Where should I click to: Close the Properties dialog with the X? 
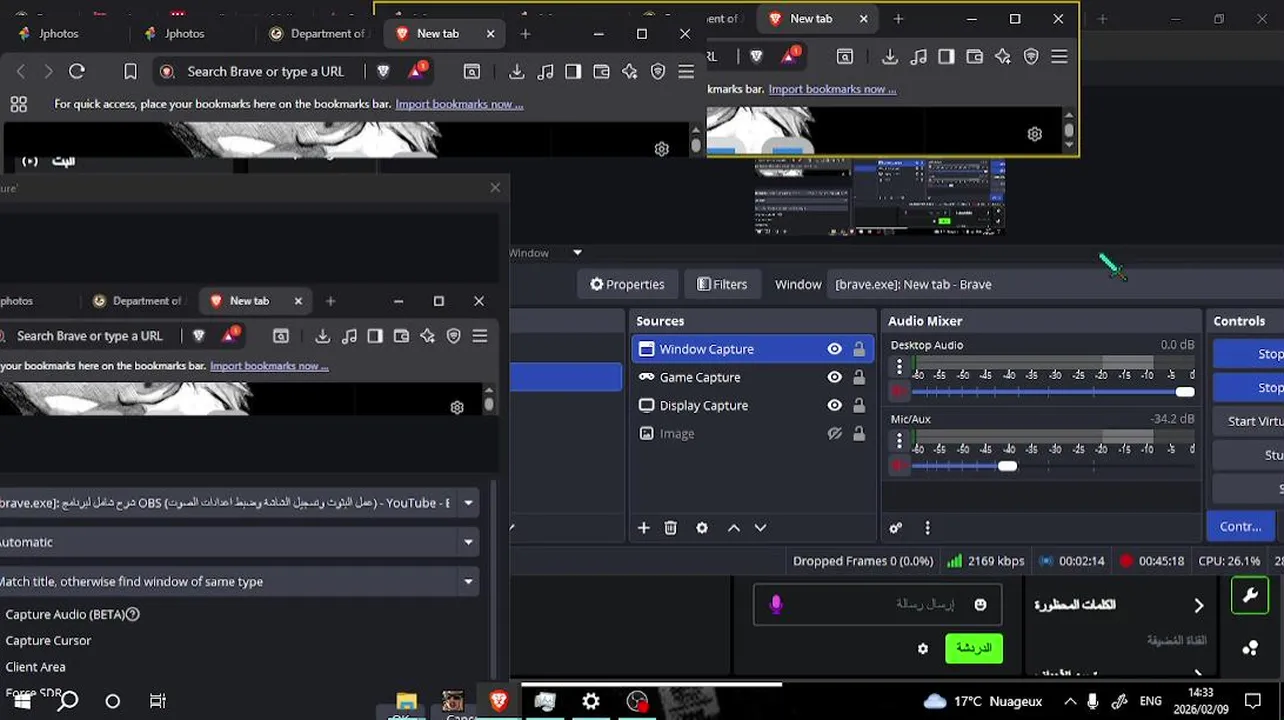point(495,187)
